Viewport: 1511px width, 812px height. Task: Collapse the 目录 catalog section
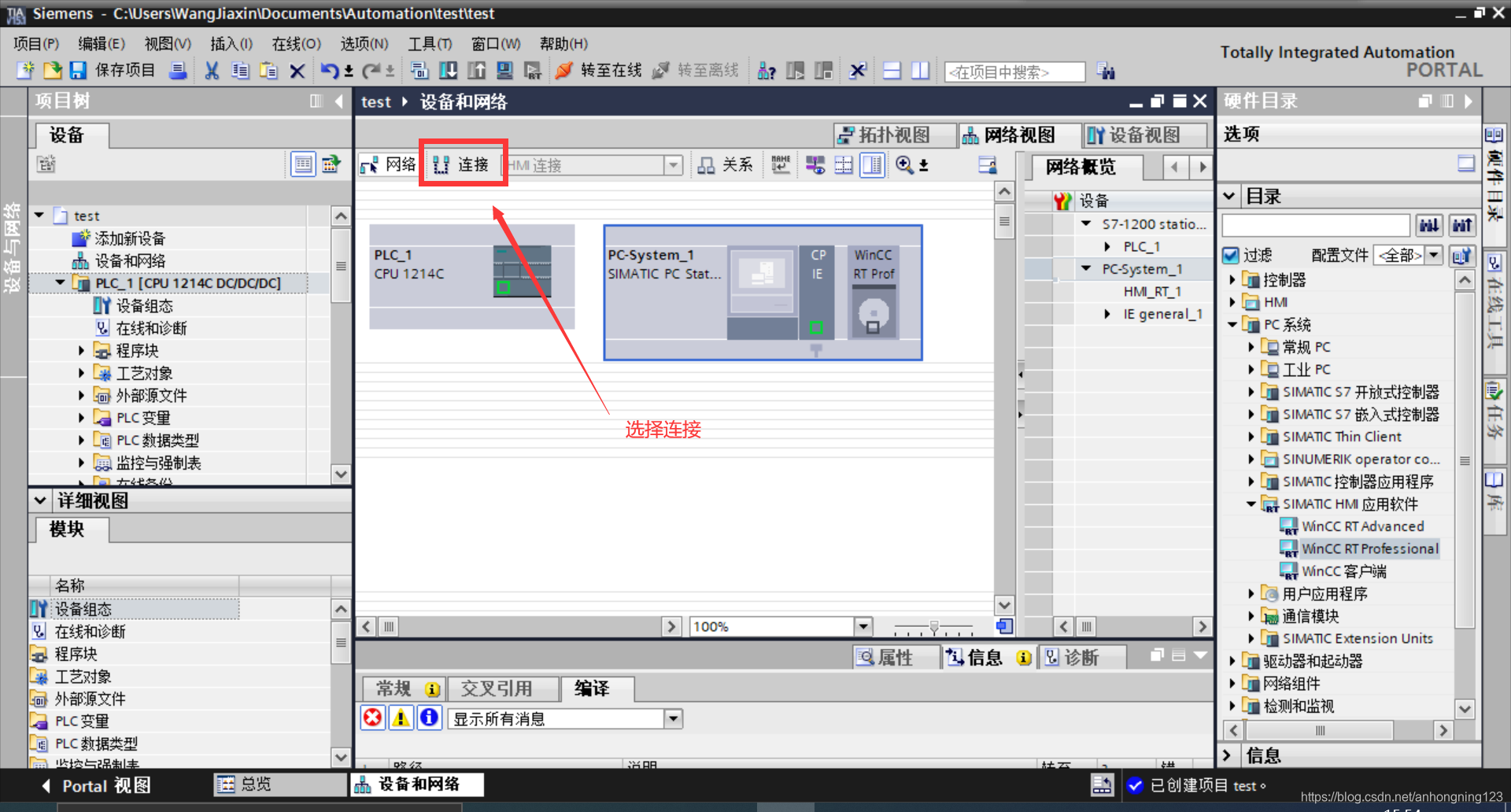click(1229, 196)
